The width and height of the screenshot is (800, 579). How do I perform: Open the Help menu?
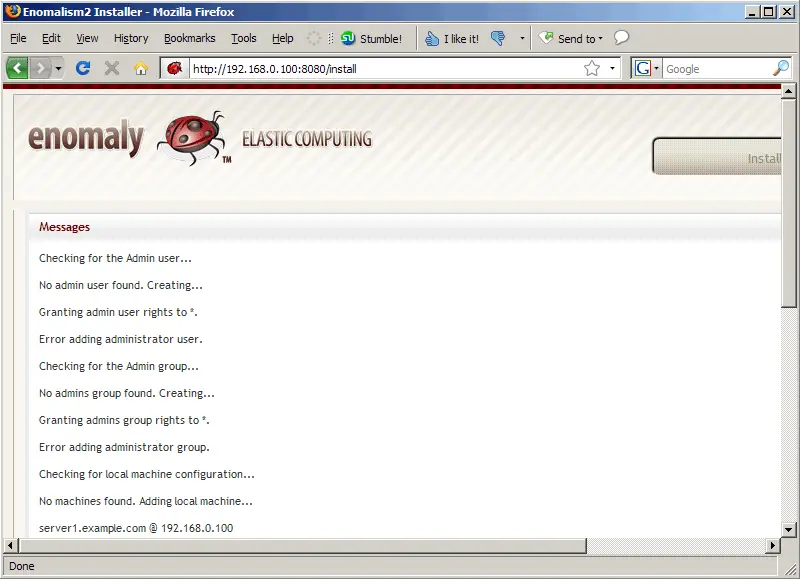coord(283,38)
